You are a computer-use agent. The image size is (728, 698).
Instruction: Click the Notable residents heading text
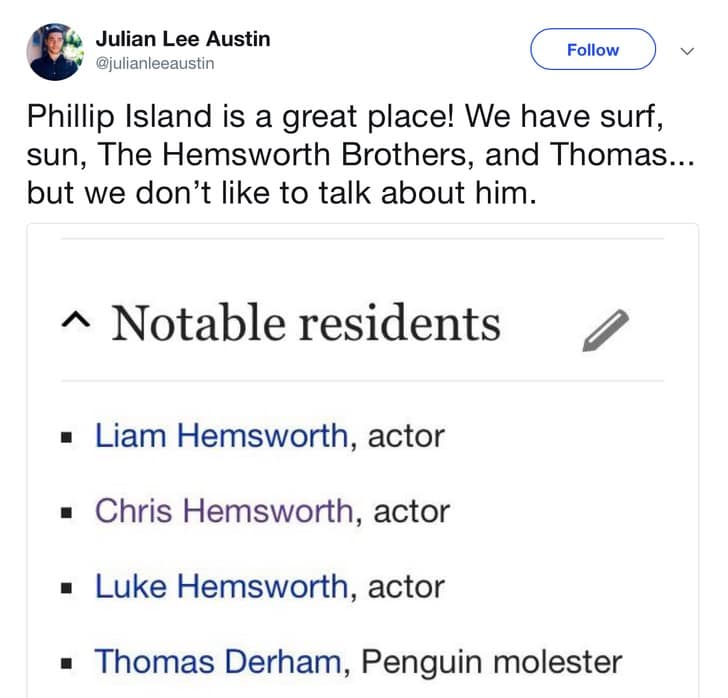coord(305,323)
